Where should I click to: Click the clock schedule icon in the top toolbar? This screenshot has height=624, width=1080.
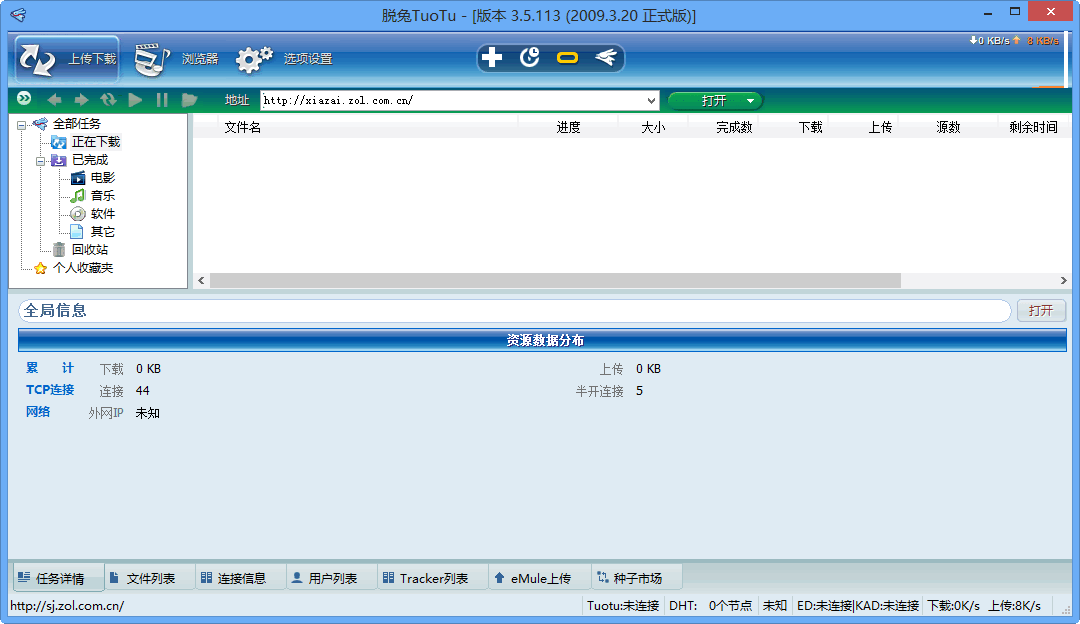530,57
